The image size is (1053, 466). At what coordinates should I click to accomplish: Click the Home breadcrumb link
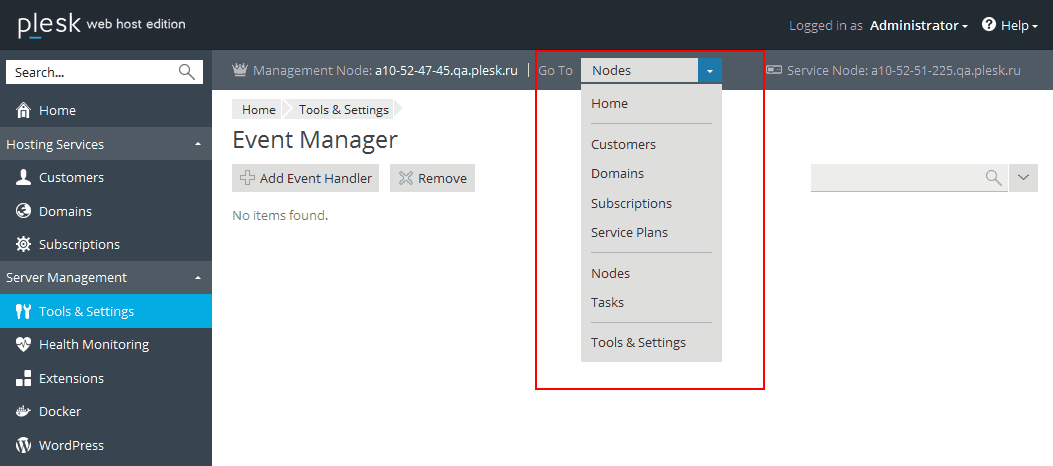[x=258, y=110]
